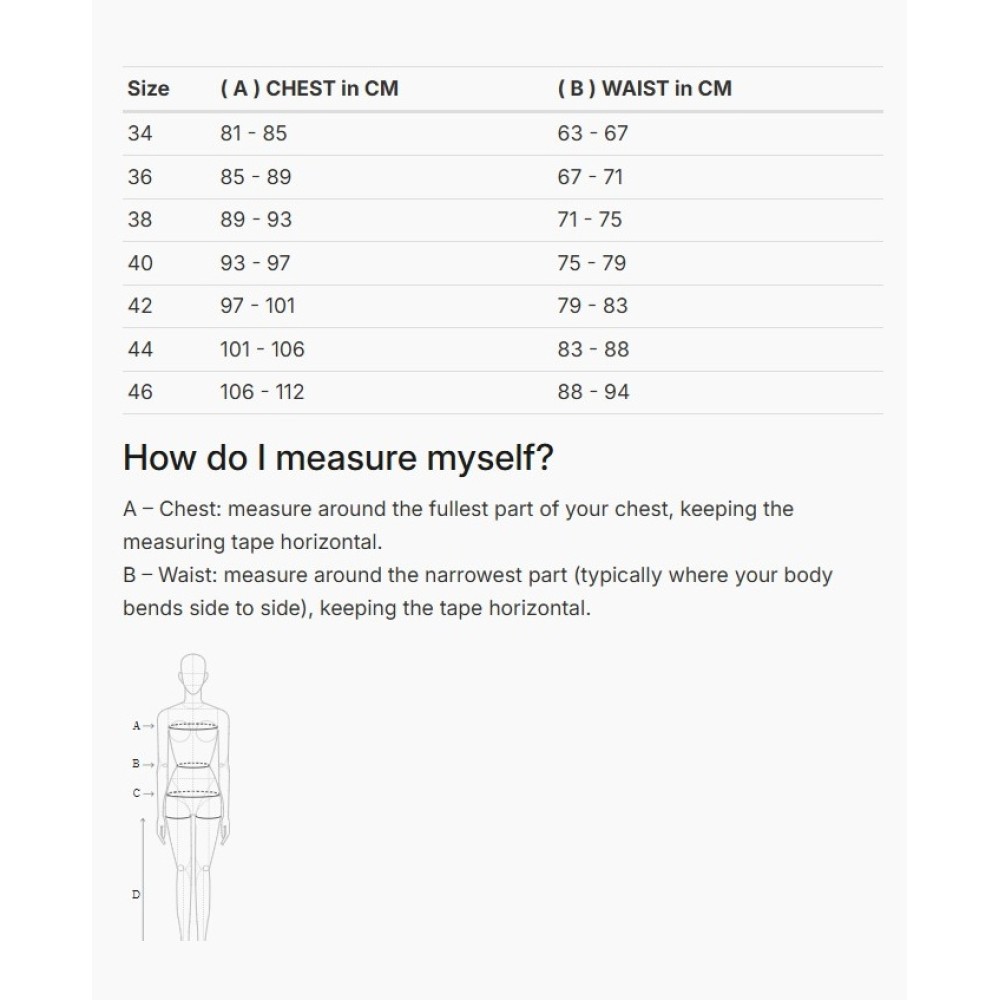Select the size 36 row

coord(503,177)
